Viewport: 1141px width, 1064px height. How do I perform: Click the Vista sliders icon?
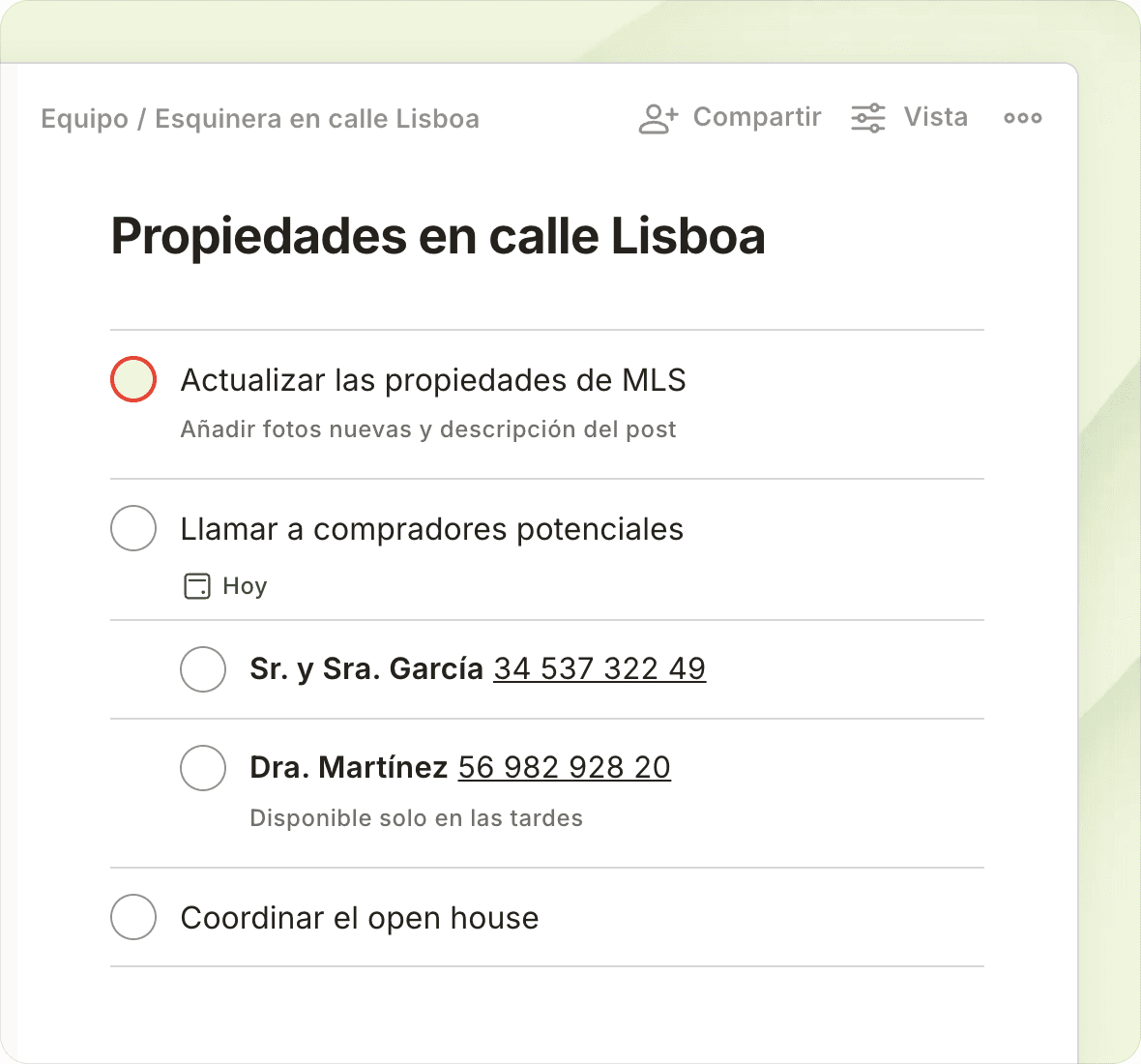[867, 118]
